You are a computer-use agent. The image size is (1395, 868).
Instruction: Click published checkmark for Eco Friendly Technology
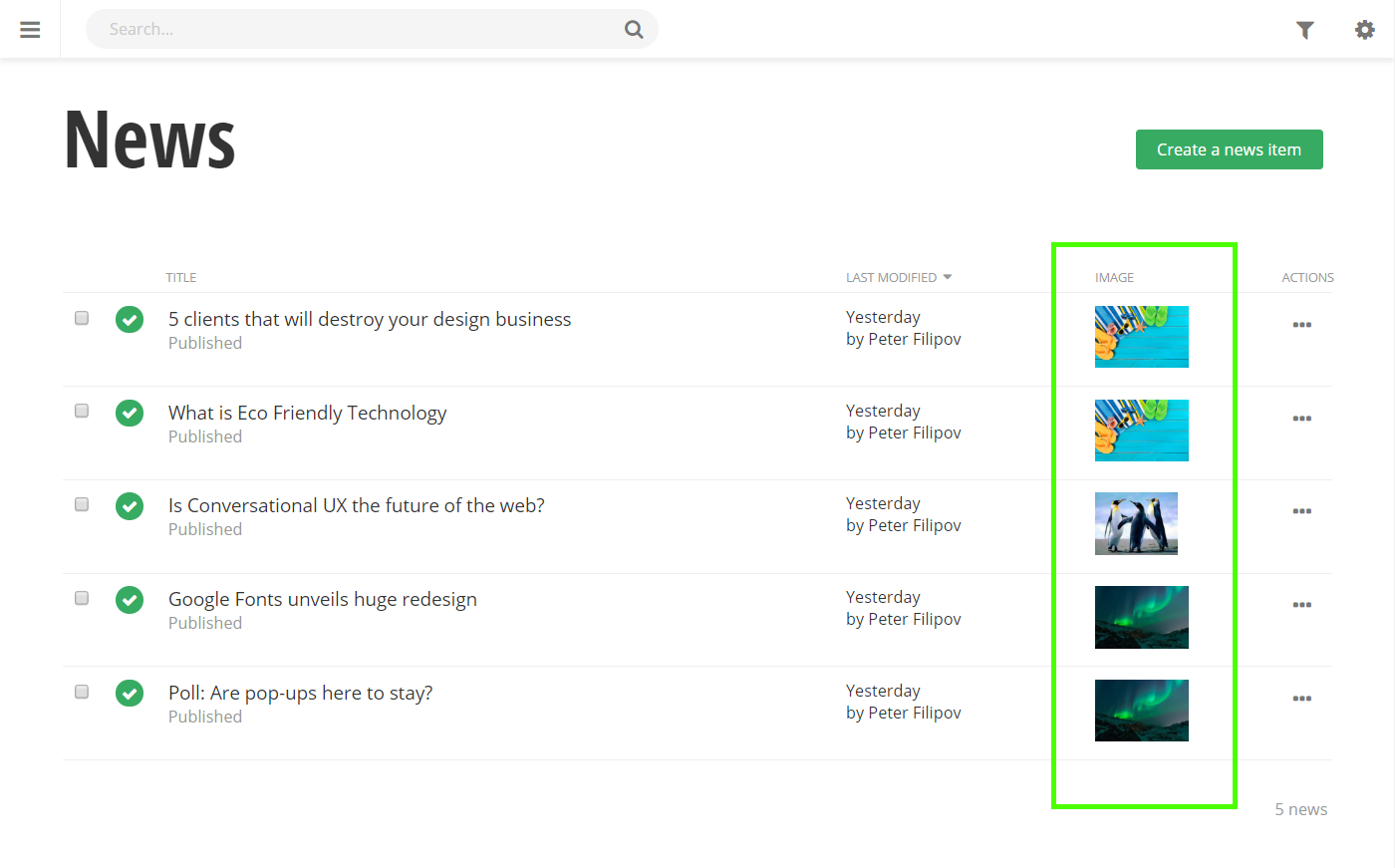[x=130, y=413]
